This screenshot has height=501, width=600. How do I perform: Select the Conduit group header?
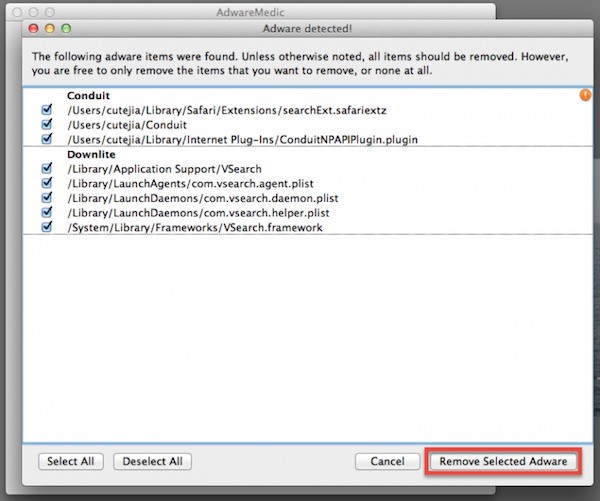point(88,96)
